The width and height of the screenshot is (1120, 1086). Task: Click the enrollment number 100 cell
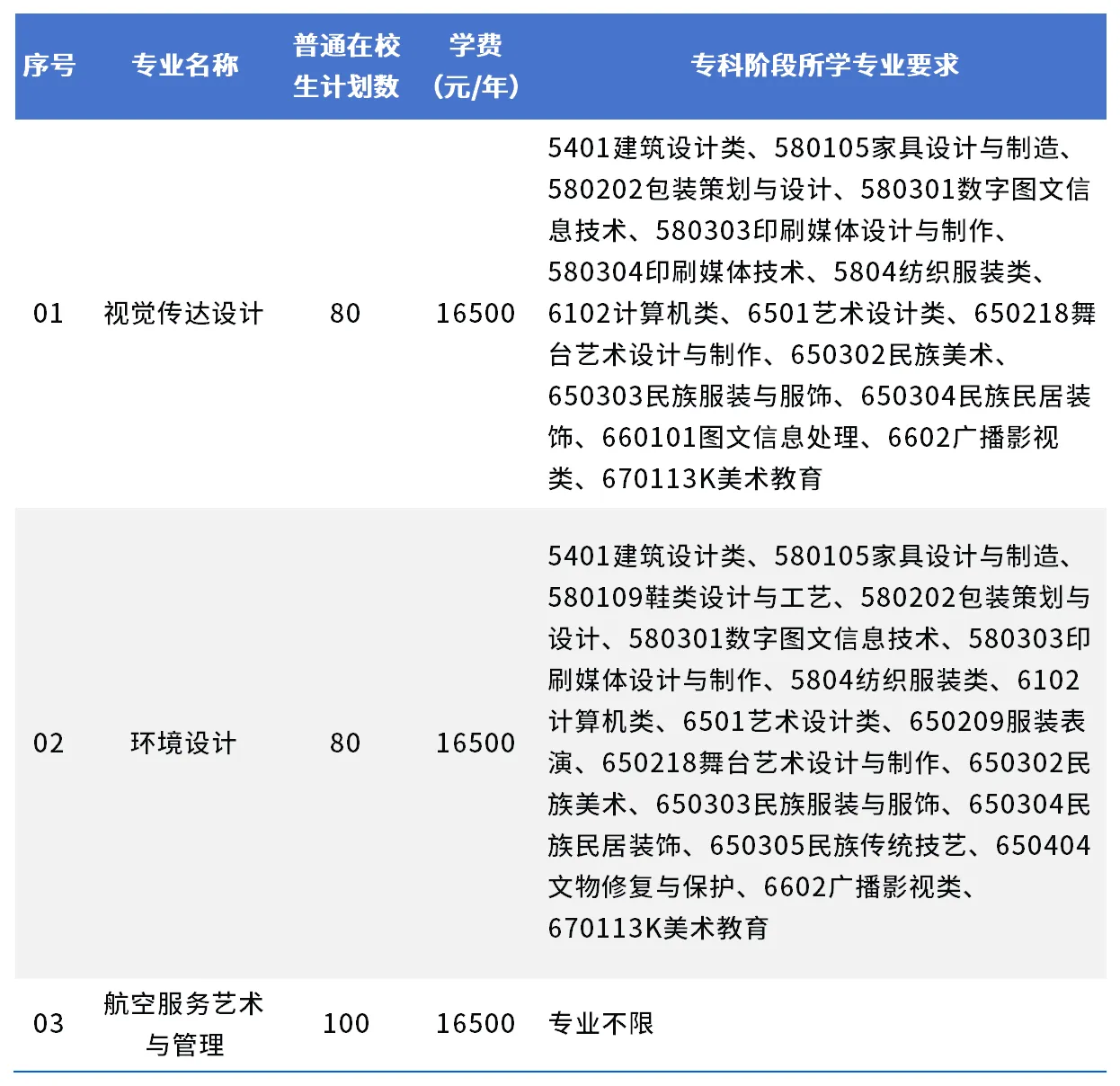pos(346,1024)
